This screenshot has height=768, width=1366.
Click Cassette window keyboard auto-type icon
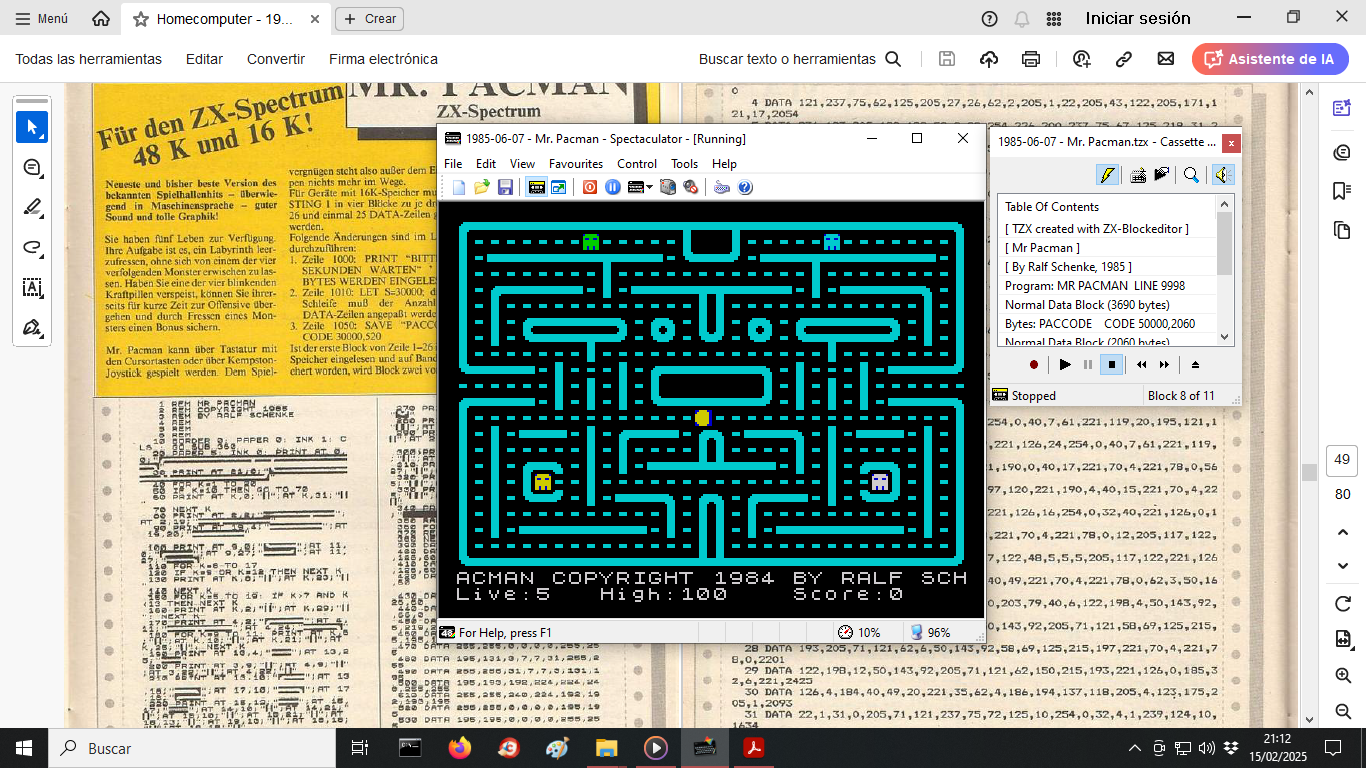point(1138,175)
